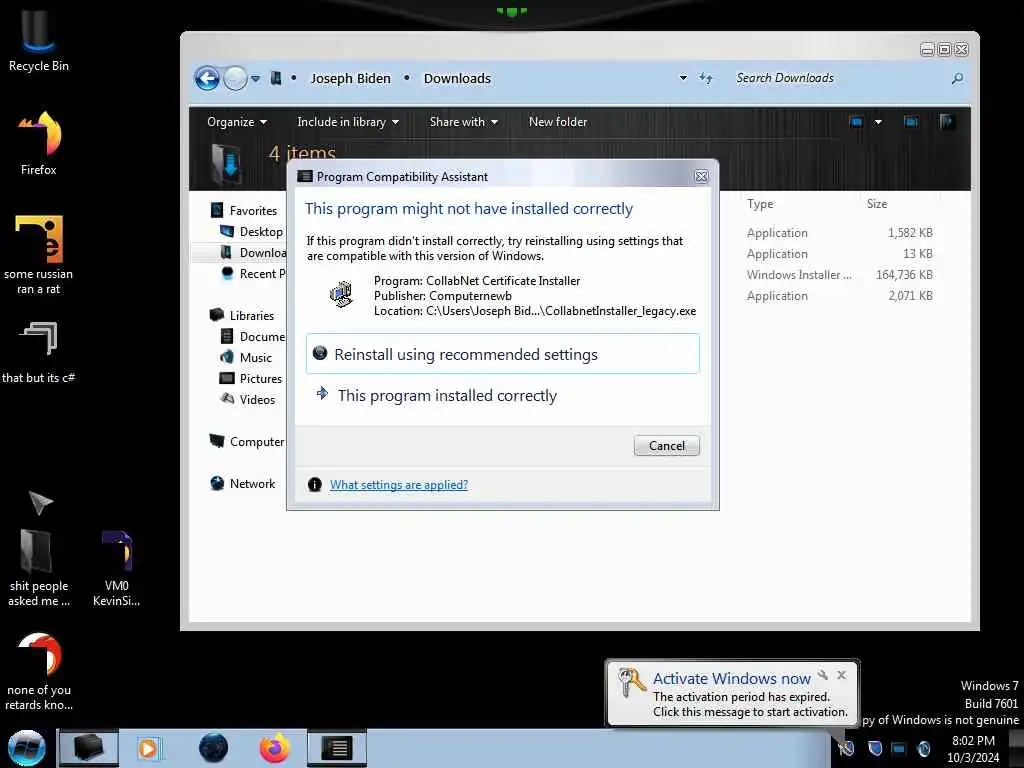
Task: Toggle the preview pane icon
Action: pos(910,122)
